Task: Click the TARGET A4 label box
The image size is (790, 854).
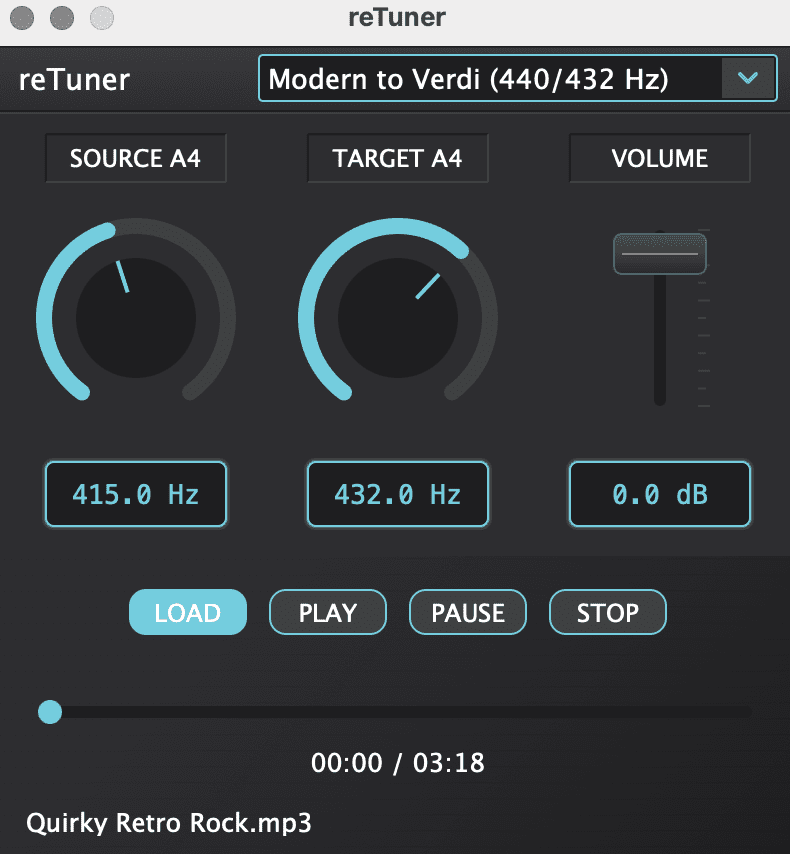Action: (398, 159)
